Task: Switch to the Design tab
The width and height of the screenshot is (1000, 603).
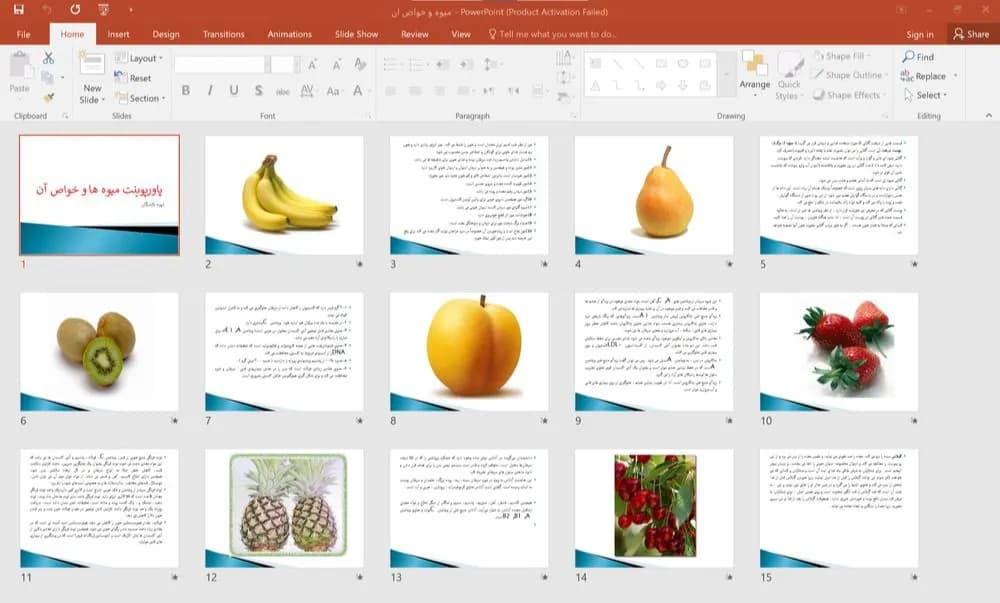Action: [166, 34]
